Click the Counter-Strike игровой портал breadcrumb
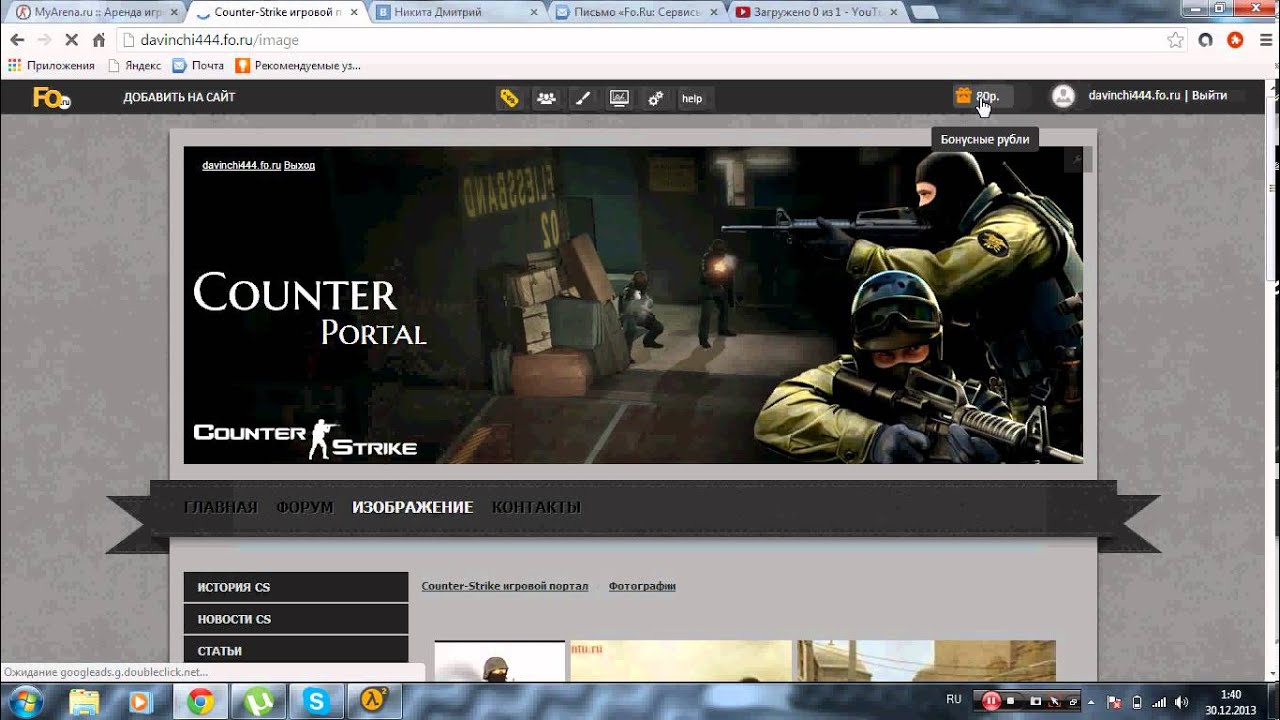This screenshot has height=720, width=1280. coord(504,586)
